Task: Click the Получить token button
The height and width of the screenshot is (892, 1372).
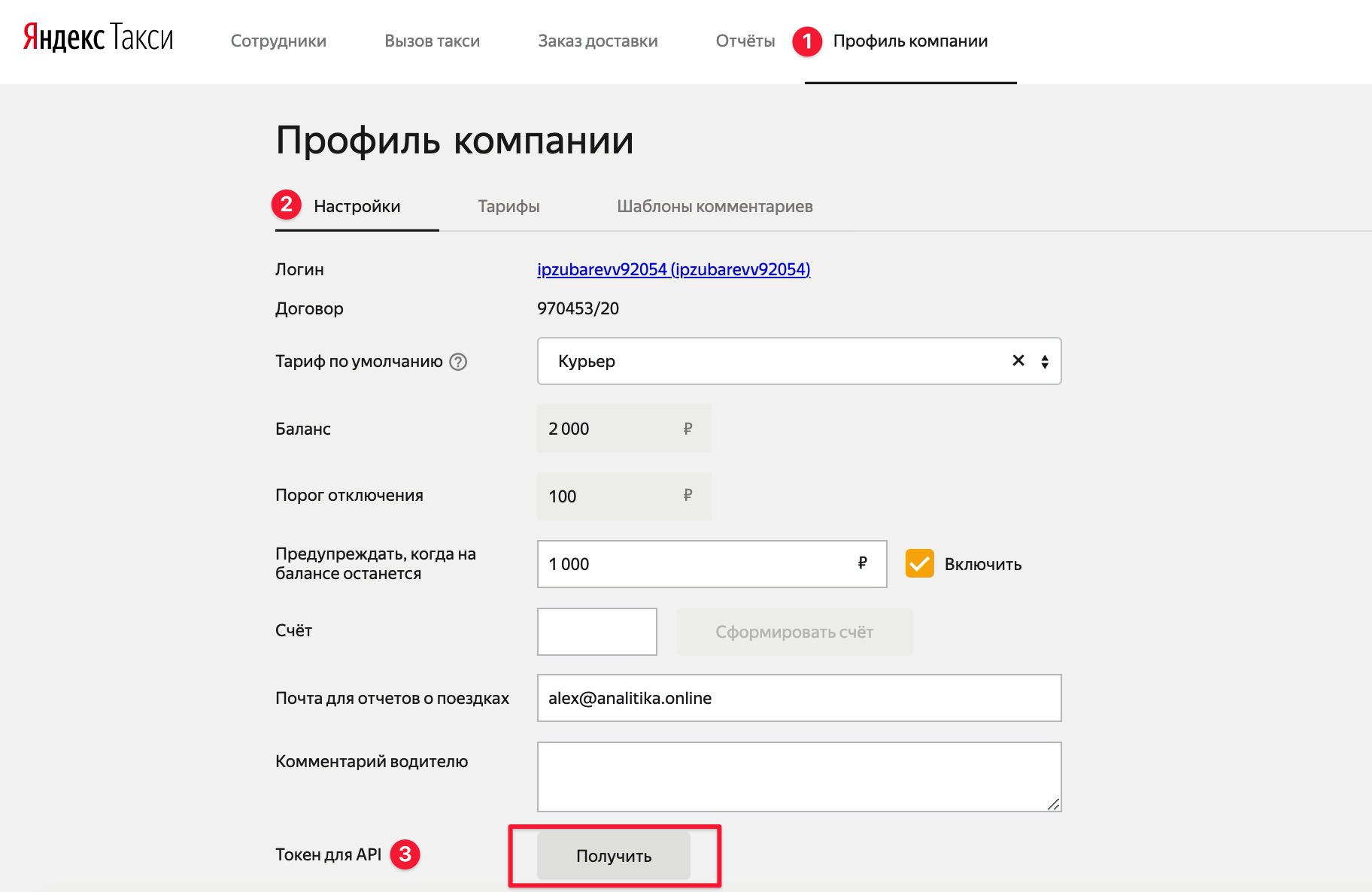Action: (x=614, y=856)
